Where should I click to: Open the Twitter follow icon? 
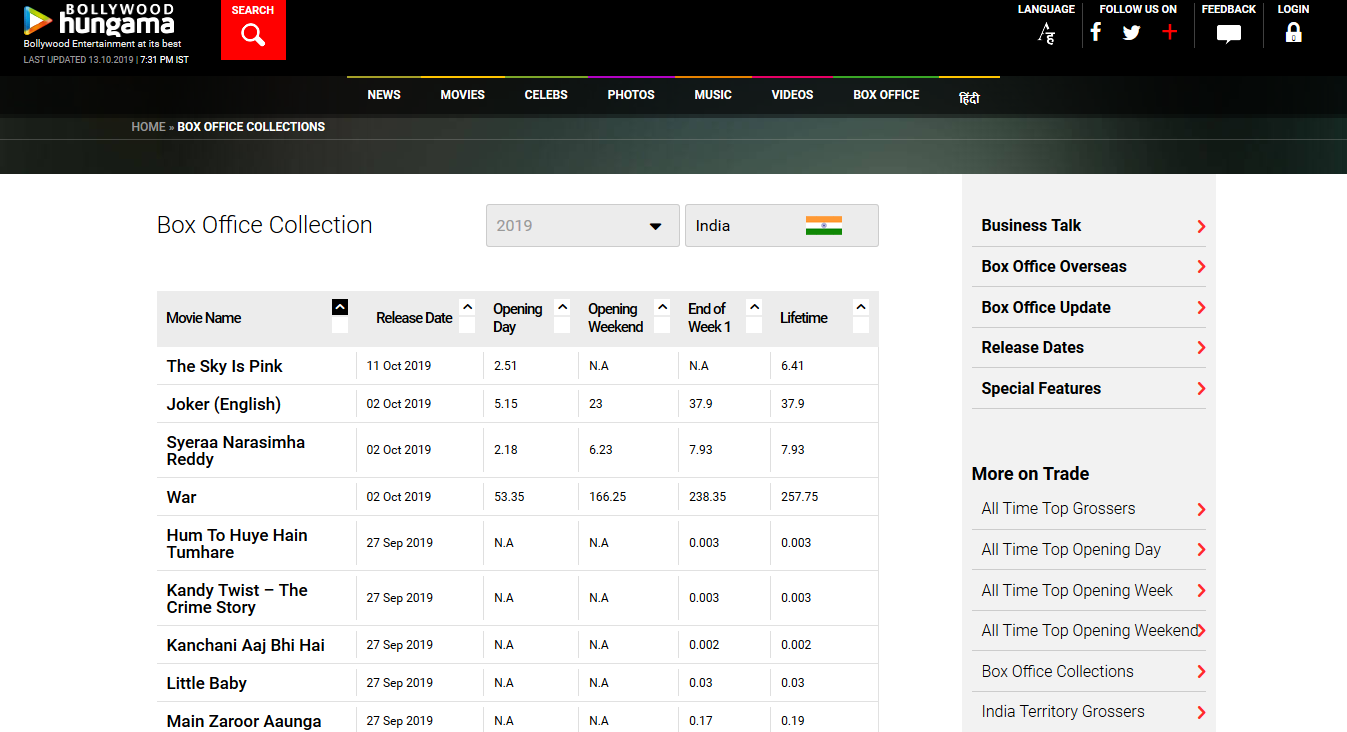click(1131, 33)
